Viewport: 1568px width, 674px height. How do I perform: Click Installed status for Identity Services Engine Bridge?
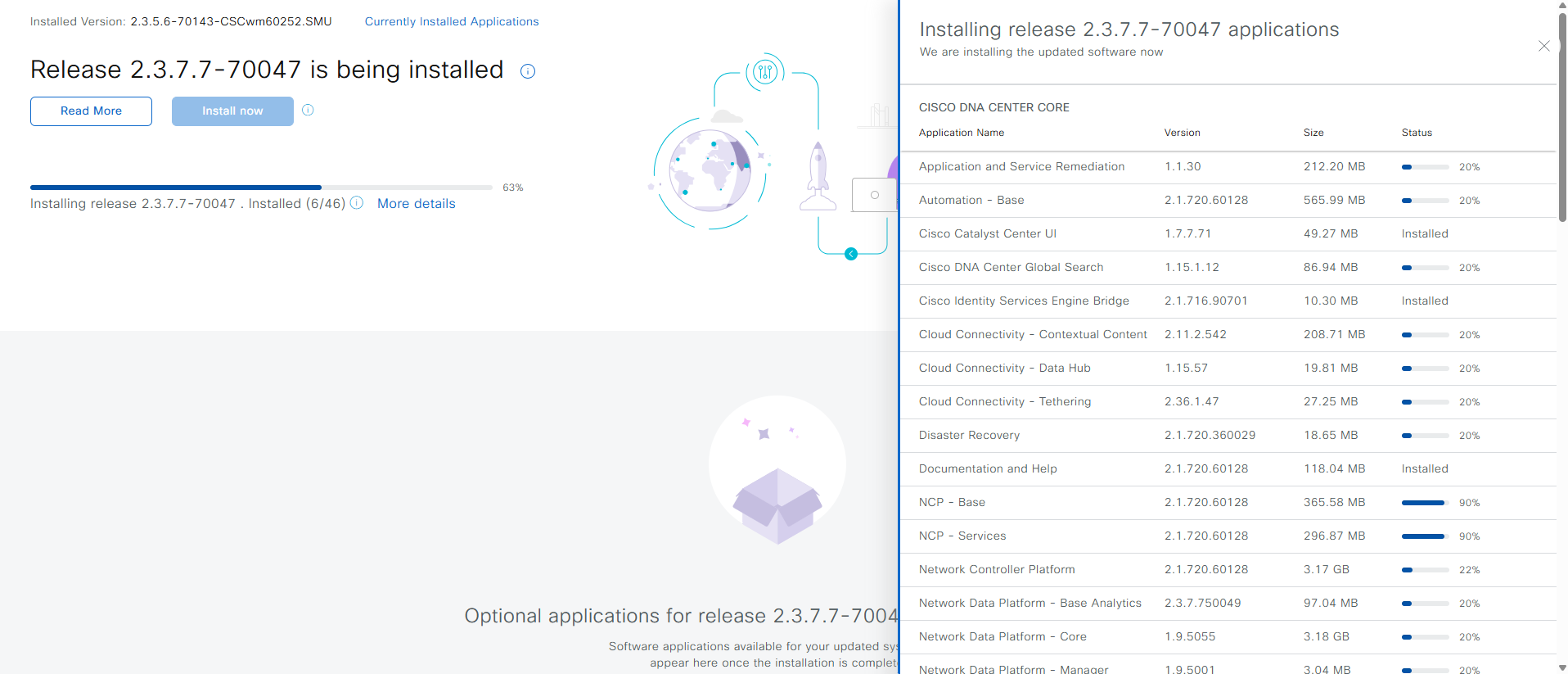click(x=1424, y=301)
